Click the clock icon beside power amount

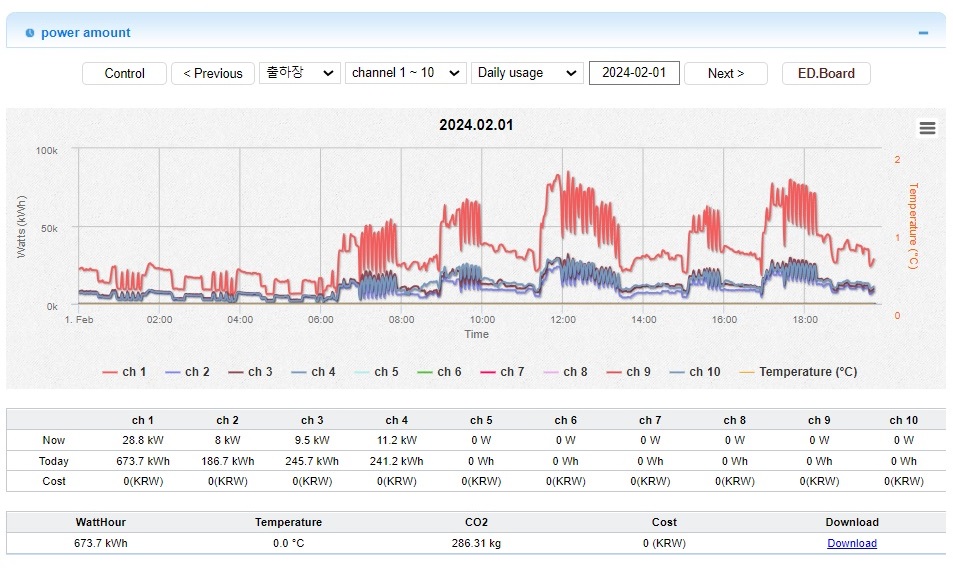coord(30,33)
